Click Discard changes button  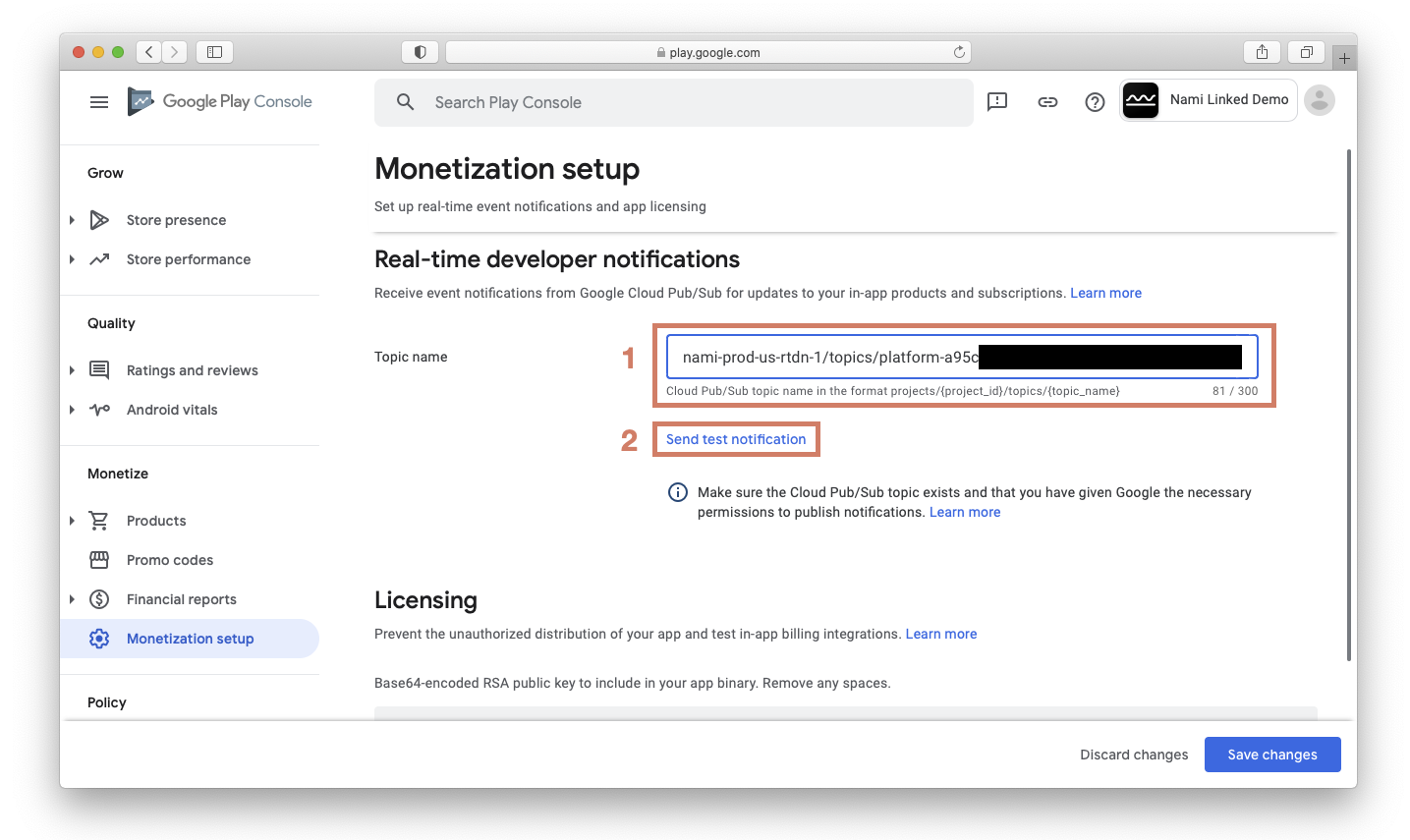click(1134, 755)
